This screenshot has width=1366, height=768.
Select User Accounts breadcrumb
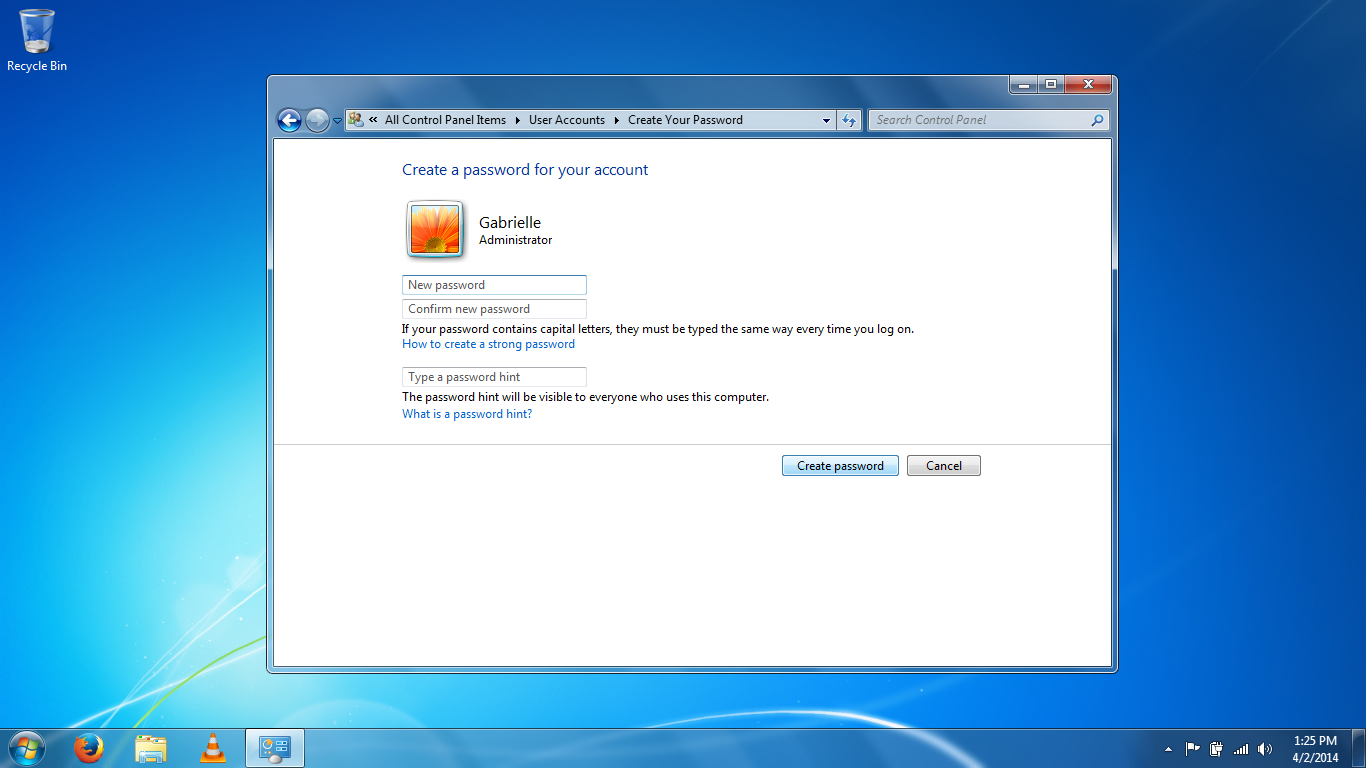(x=567, y=120)
